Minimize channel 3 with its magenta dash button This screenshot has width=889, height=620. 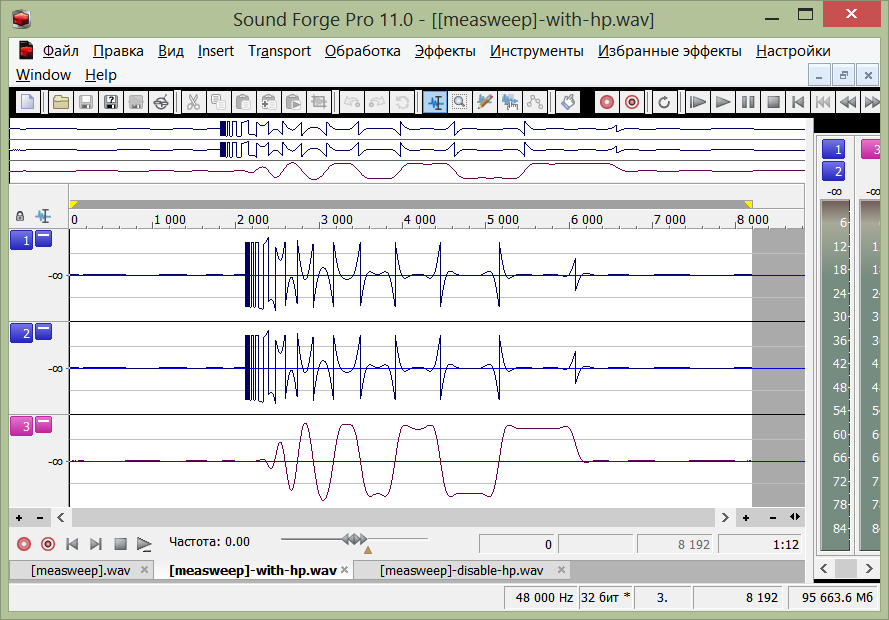pos(44,424)
